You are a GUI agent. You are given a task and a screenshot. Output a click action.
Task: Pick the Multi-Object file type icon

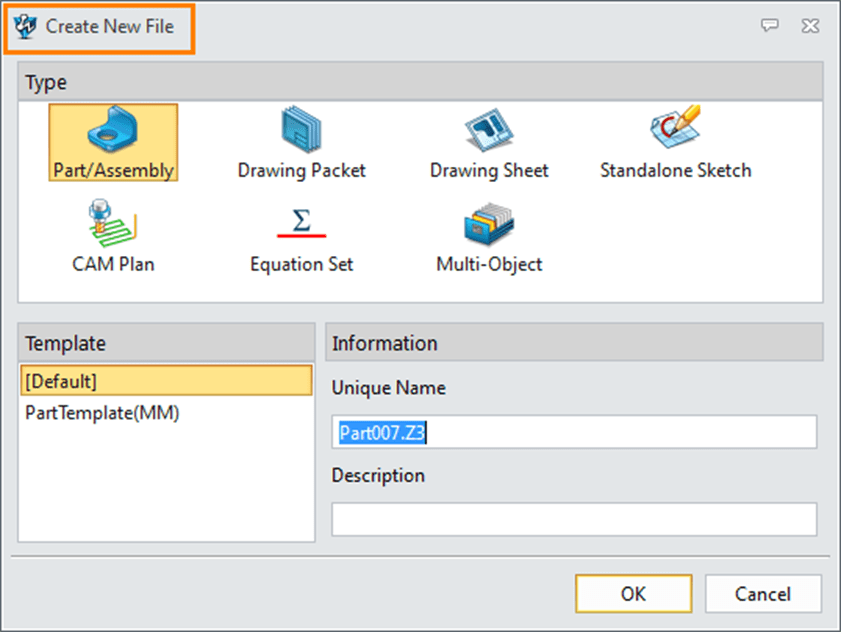[x=489, y=224]
